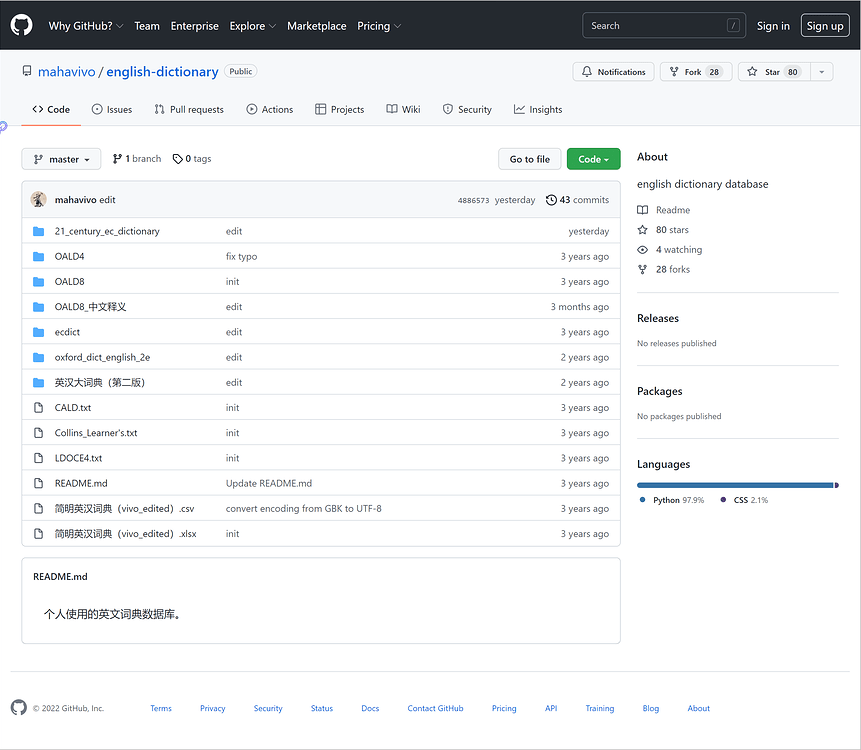
Task: Click the ecdict folder icon
Action: pyautogui.click(x=39, y=332)
